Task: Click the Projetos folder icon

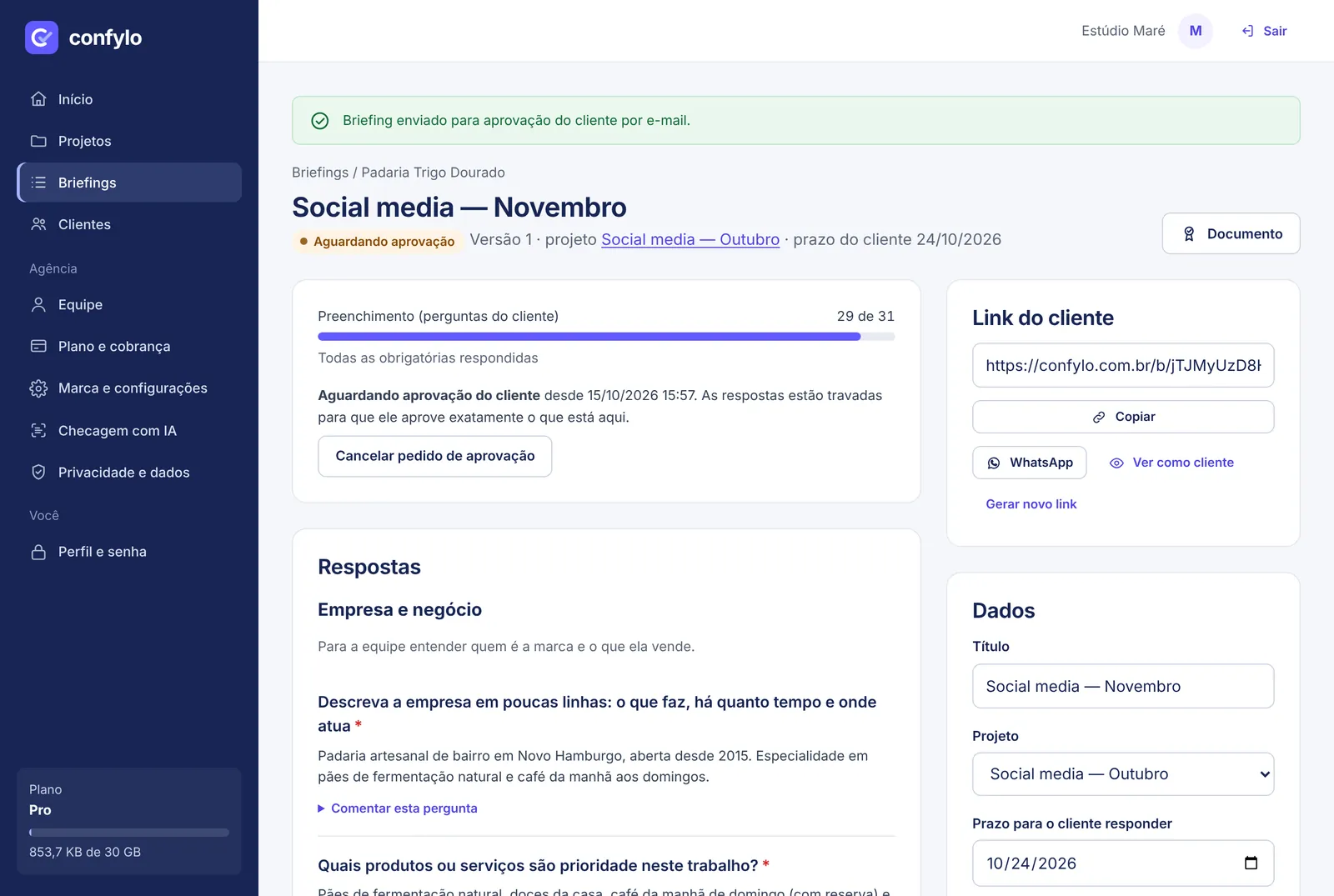Action: tap(38, 141)
